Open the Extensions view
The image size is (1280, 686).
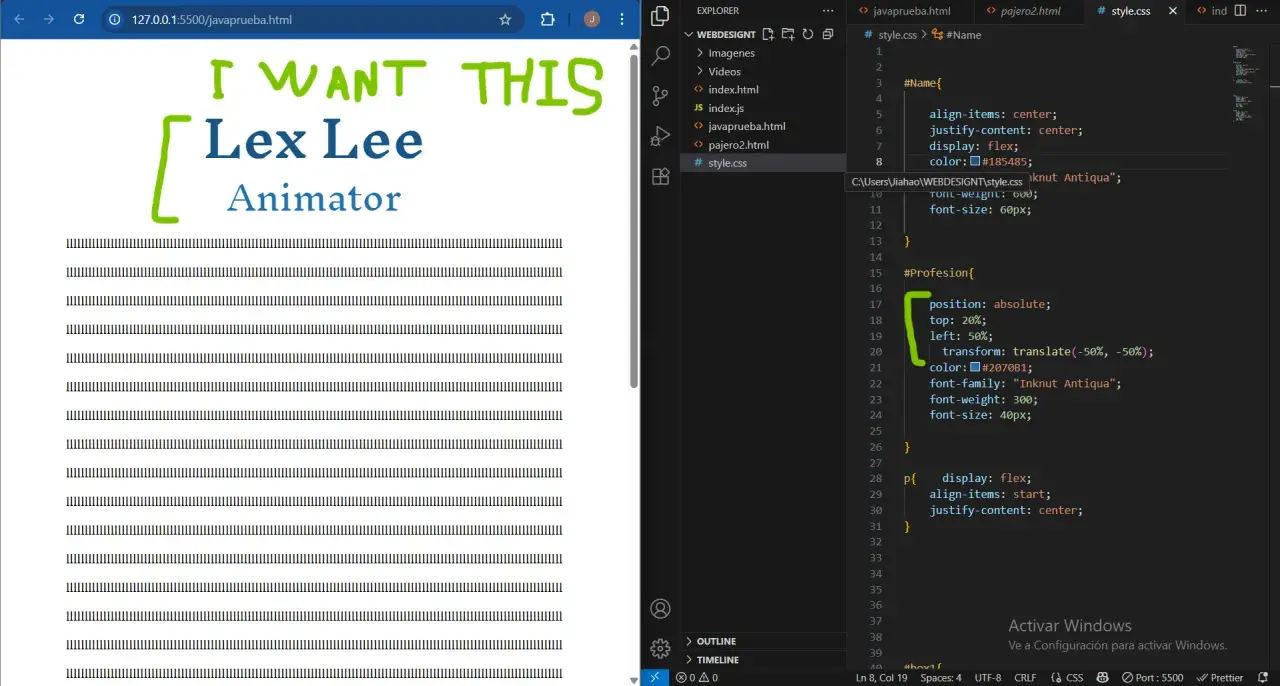pos(660,176)
